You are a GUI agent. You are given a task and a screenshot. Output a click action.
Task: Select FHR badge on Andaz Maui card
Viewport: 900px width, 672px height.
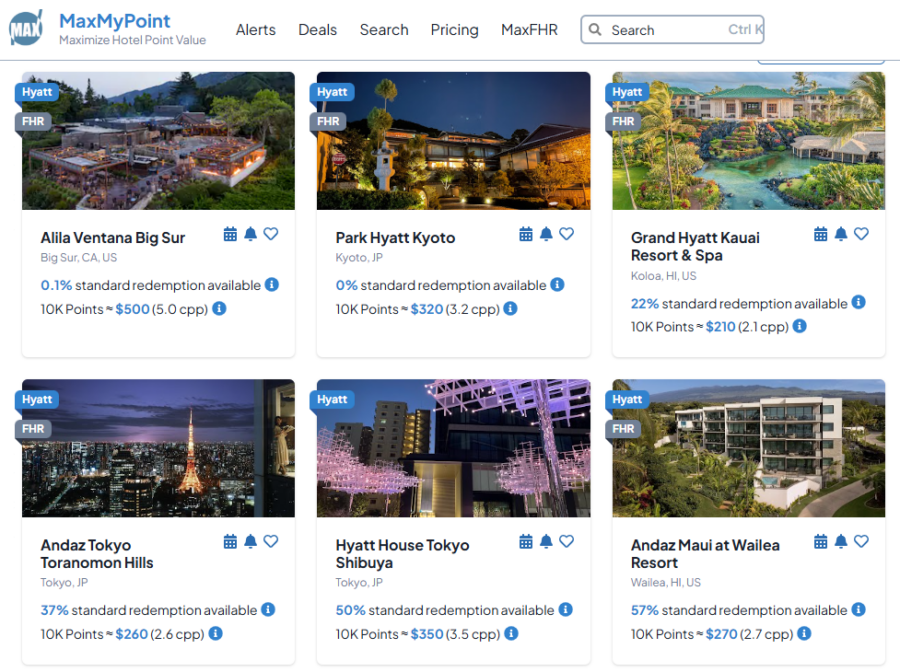623,429
